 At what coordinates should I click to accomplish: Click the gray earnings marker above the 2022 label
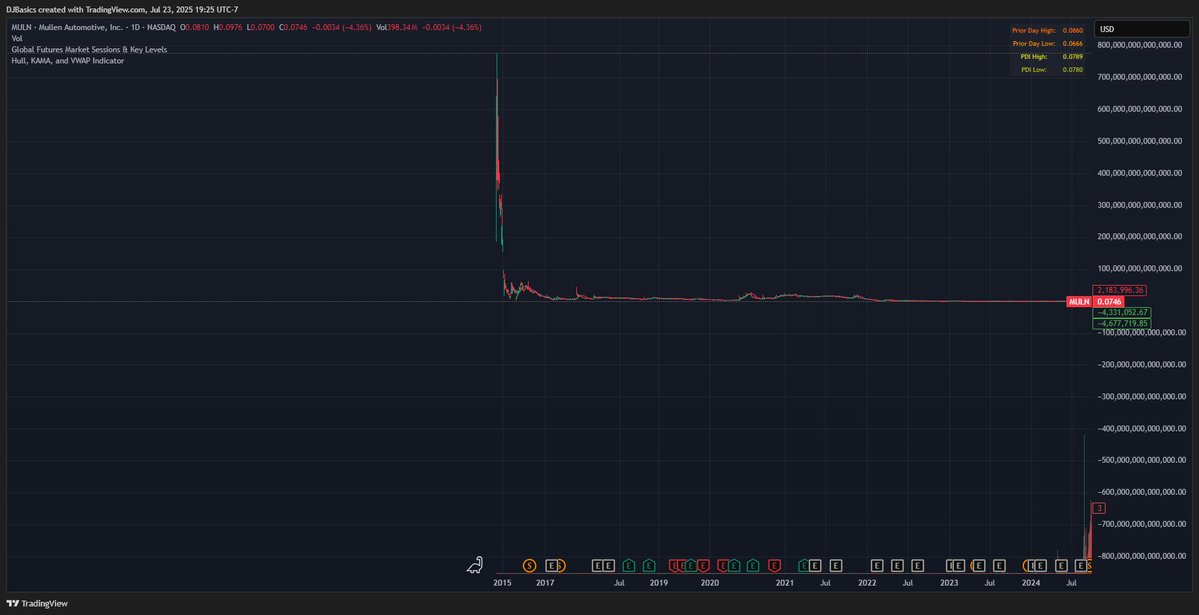pos(877,565)
